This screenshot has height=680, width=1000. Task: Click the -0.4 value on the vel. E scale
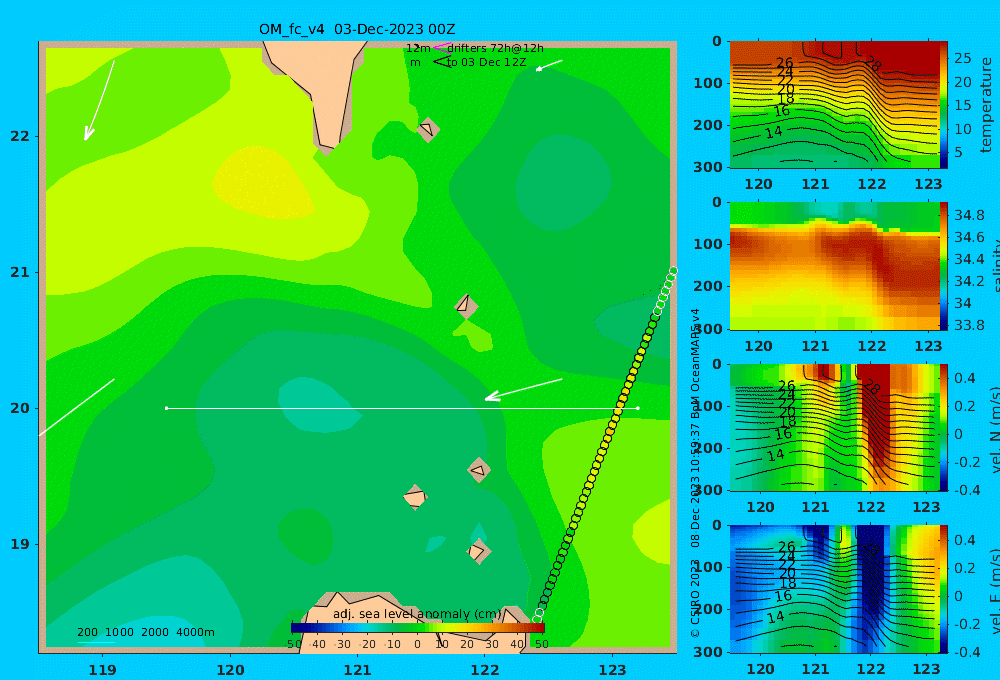pos(967,651)
